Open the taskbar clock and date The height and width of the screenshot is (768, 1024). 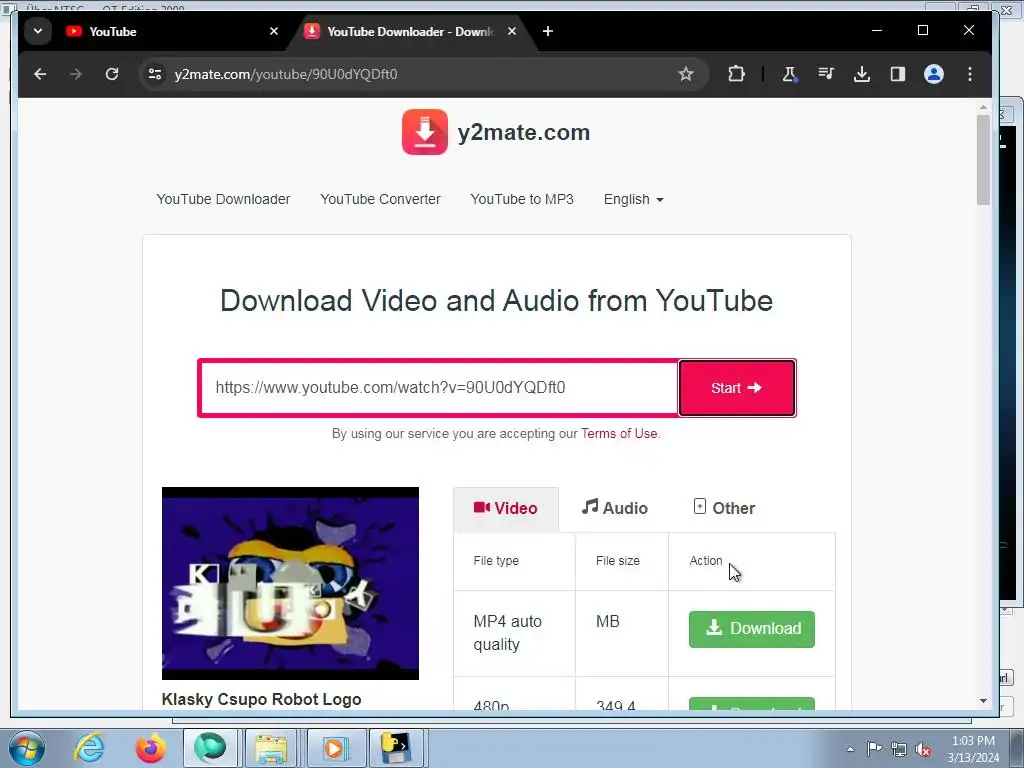[973, 749]
